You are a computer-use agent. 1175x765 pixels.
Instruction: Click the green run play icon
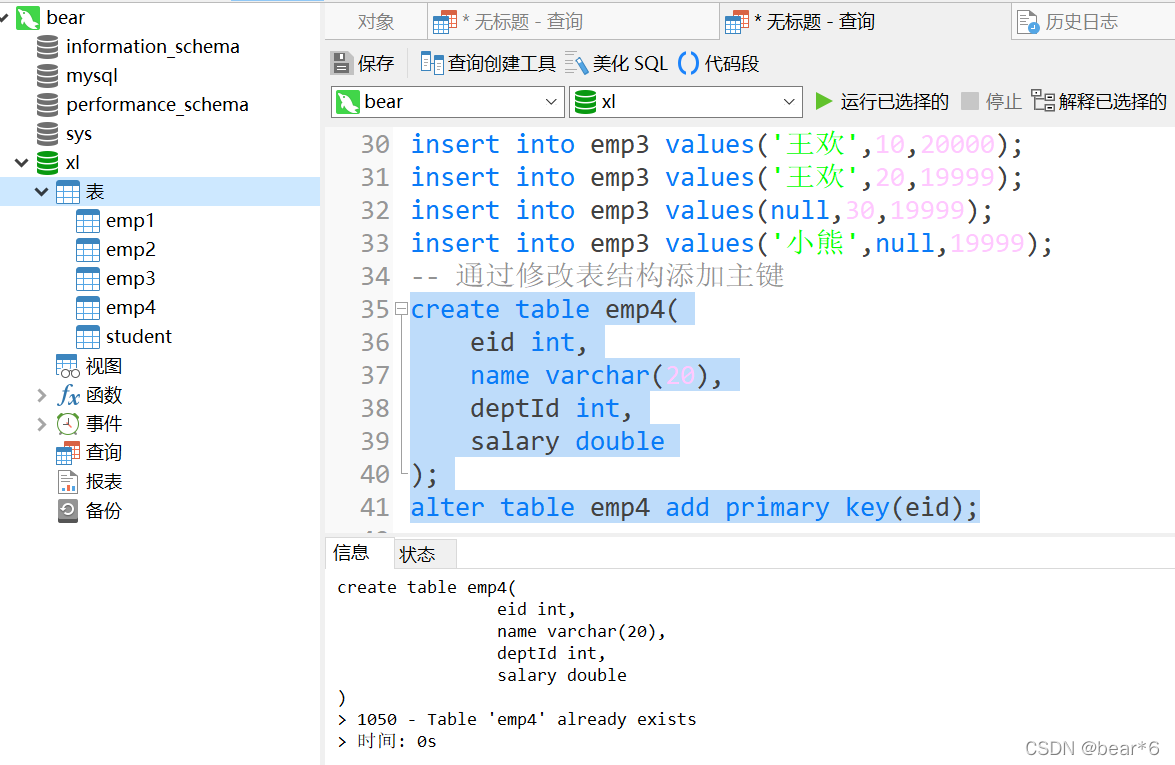[824, 101]
